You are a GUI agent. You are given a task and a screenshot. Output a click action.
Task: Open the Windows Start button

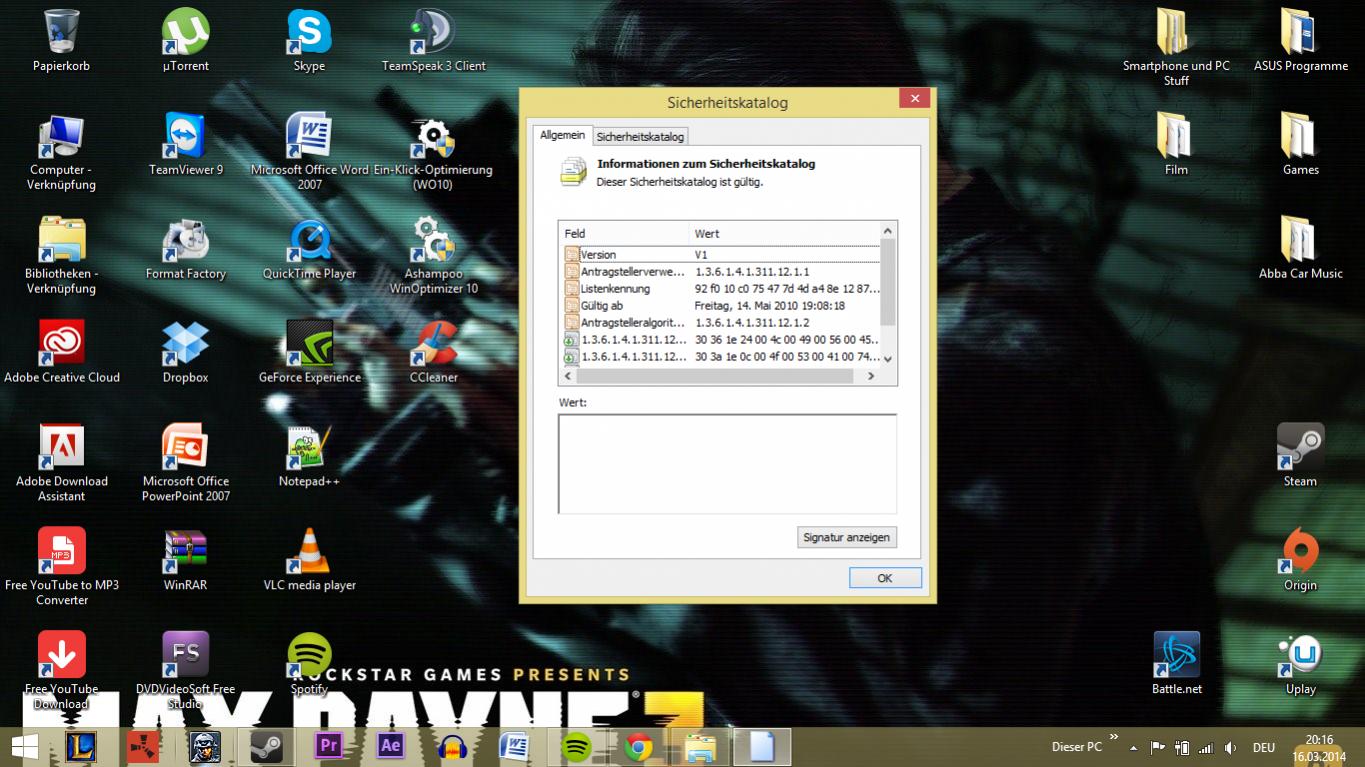24,747
